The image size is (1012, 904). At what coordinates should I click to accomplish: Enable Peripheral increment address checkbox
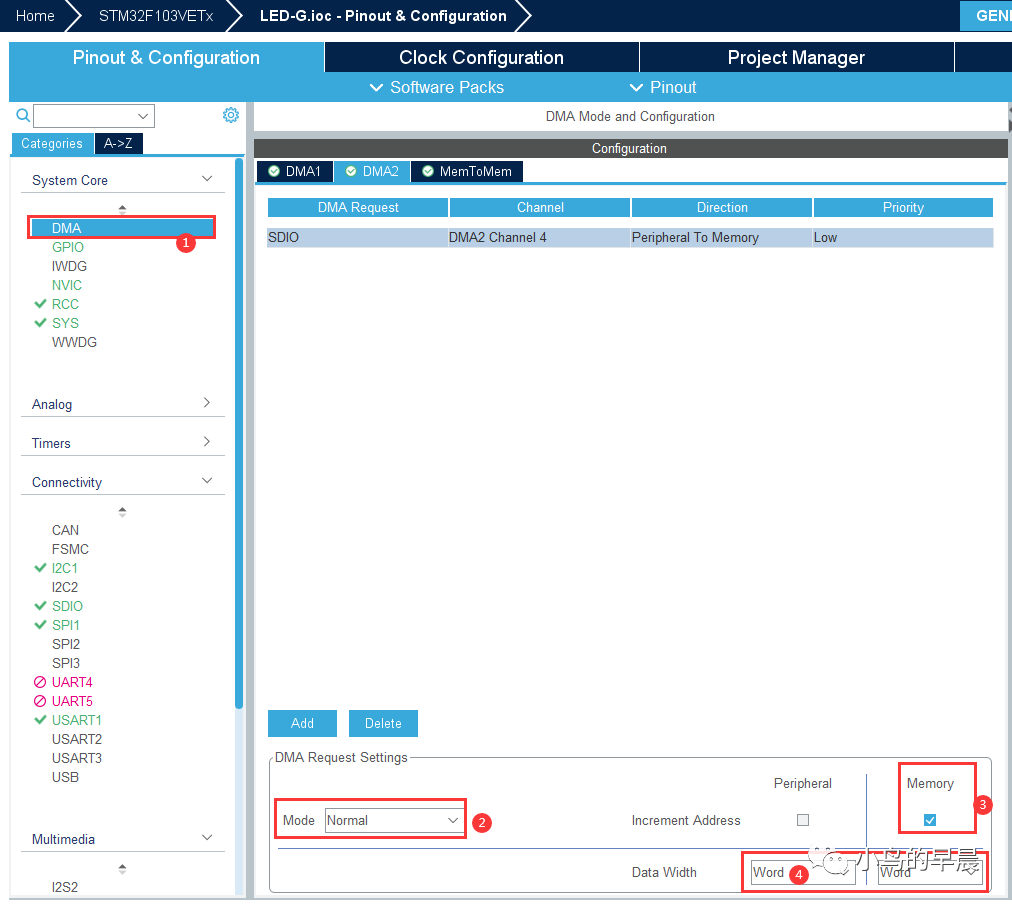[803, 820]
